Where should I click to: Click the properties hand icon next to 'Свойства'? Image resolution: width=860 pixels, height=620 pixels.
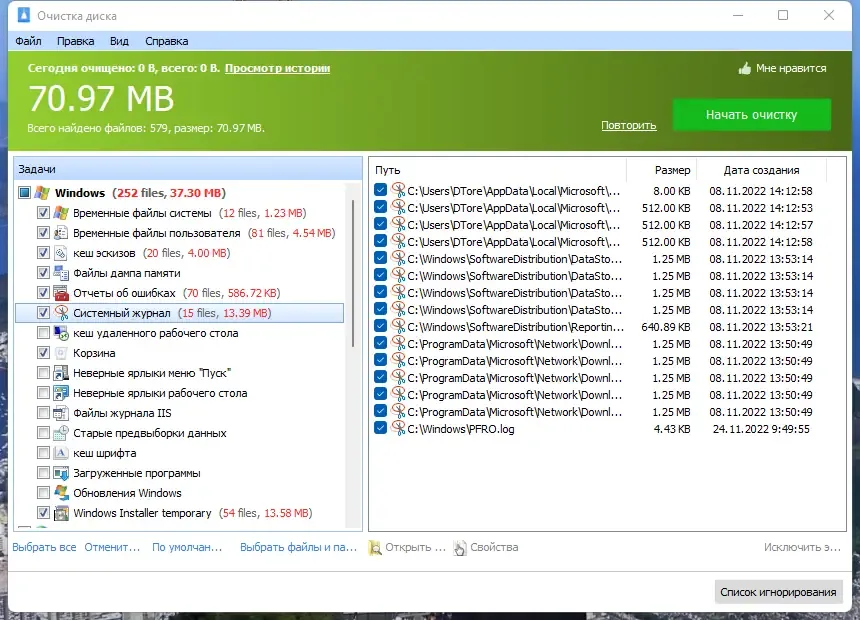pyautogui.click(x=460, y=548)
